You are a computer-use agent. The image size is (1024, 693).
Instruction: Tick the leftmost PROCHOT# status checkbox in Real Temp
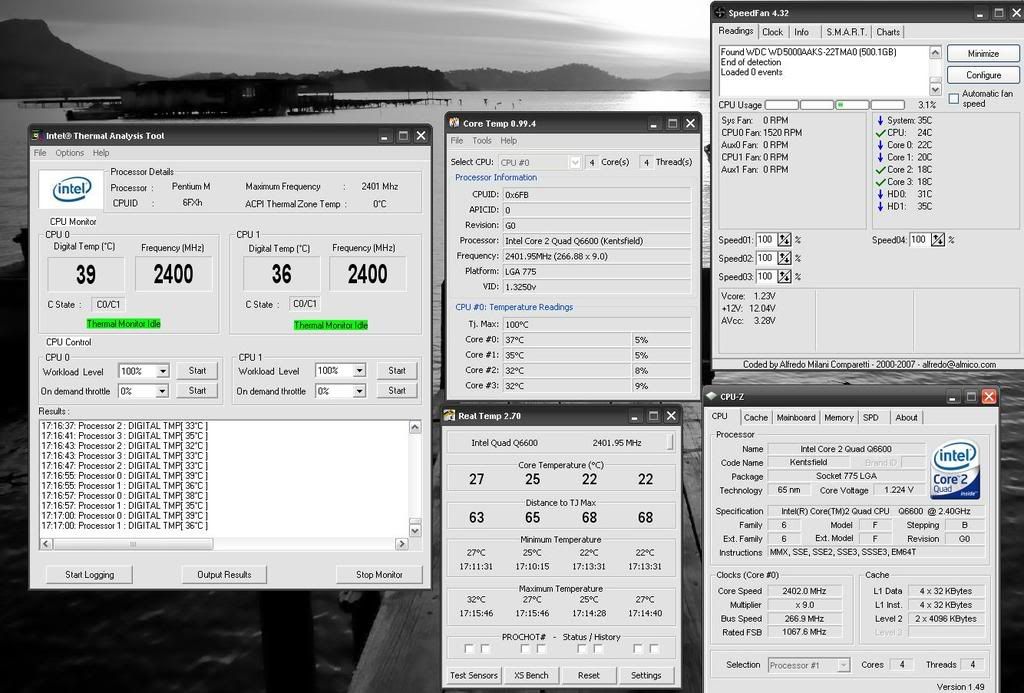click(x=469, y=649)
